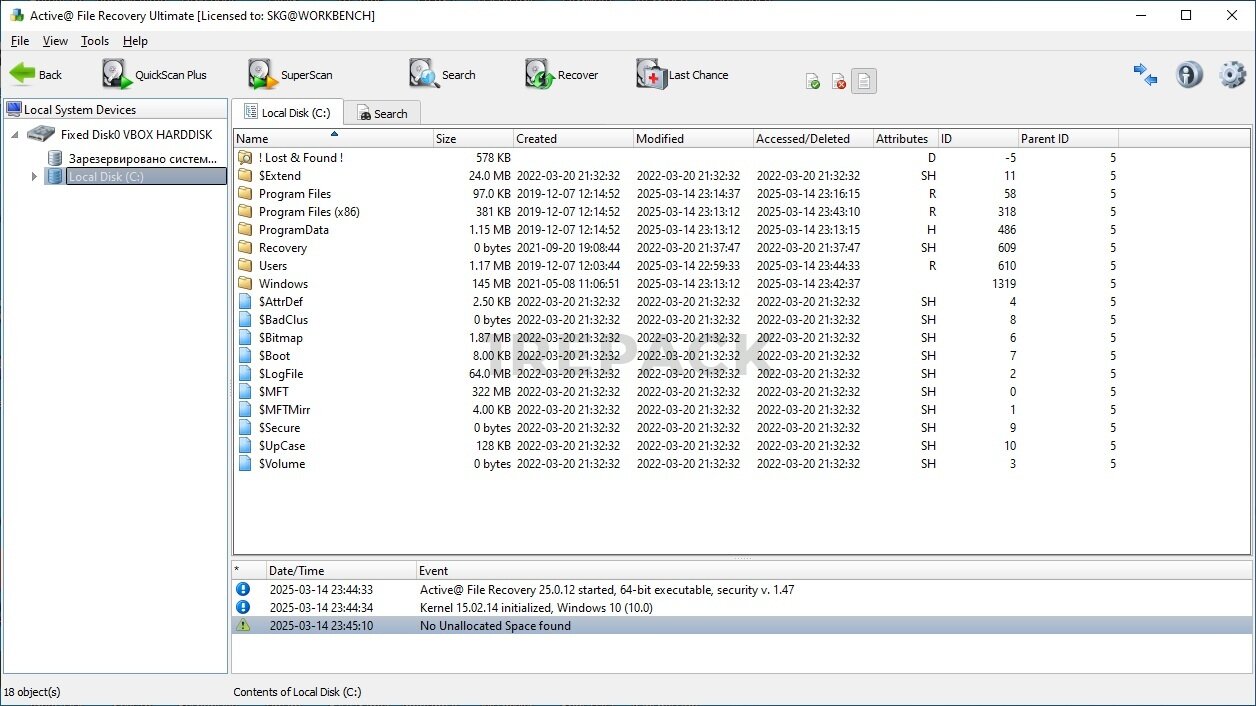Screen dimensions: 1256x706
Task: Collapse the Fixed Disk0 VBOX HARDDISK node
Action: click(15, 134)
